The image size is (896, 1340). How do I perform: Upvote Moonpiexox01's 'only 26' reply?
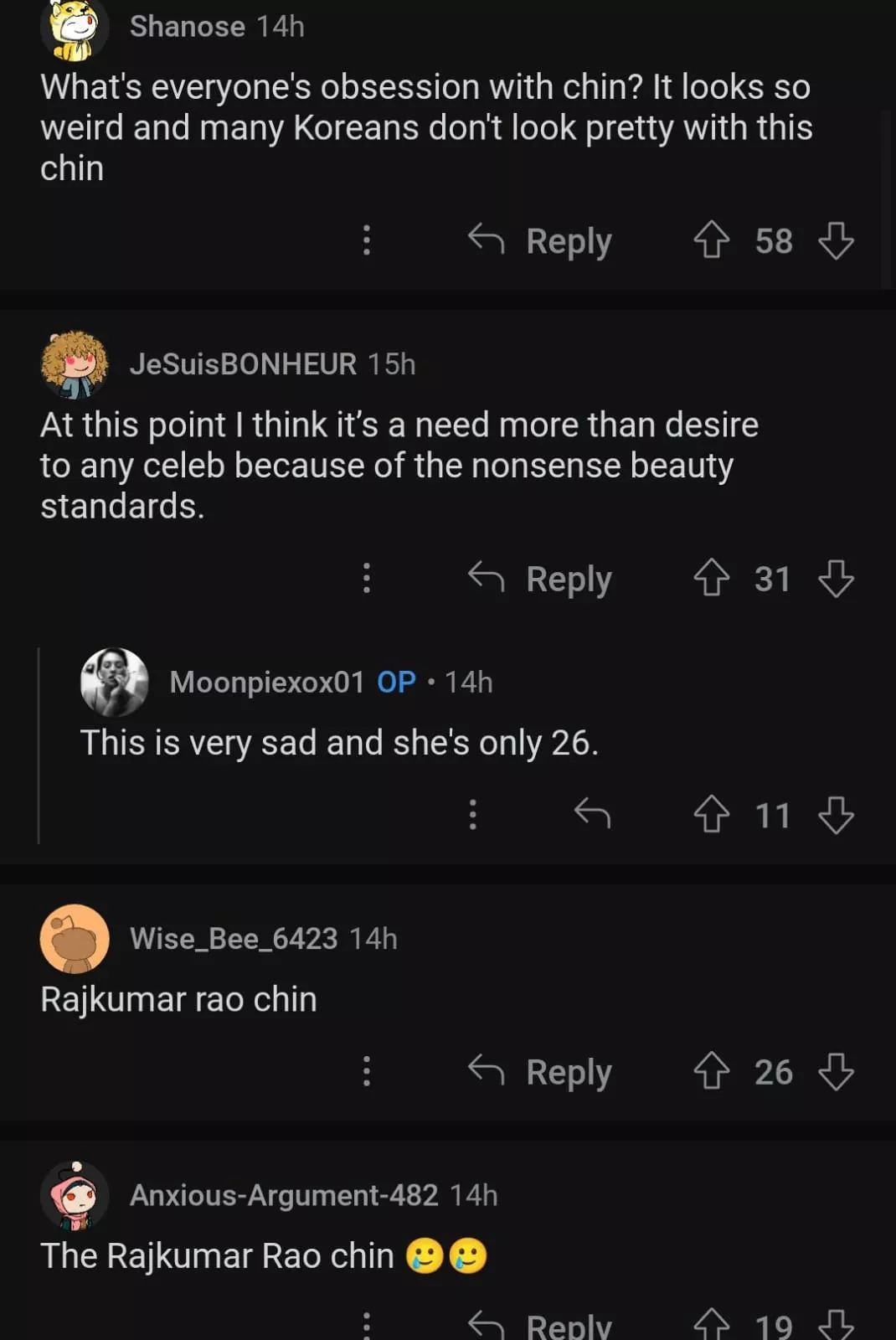(x=711, y=814)
